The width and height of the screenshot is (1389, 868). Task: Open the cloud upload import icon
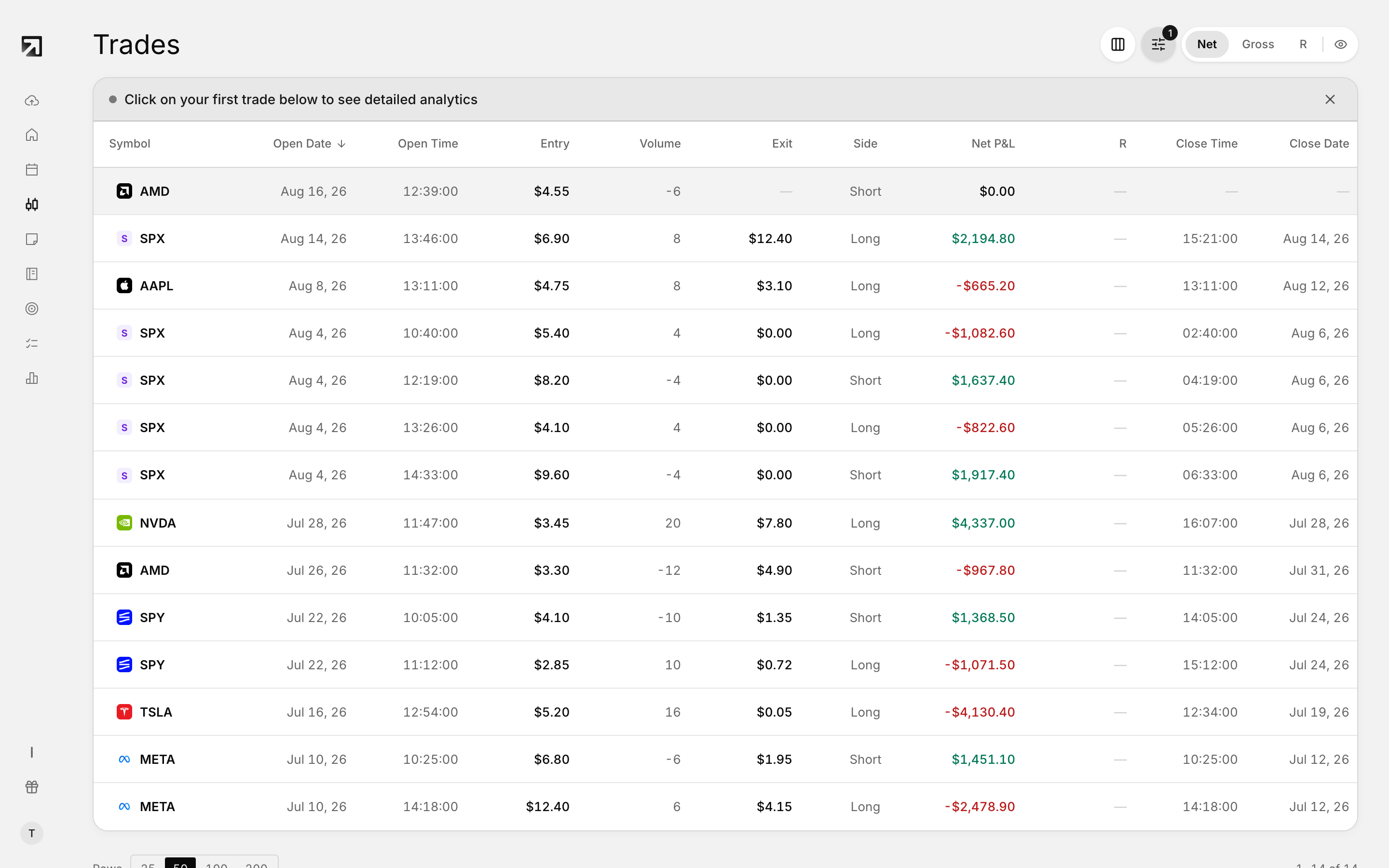point(31,100)
